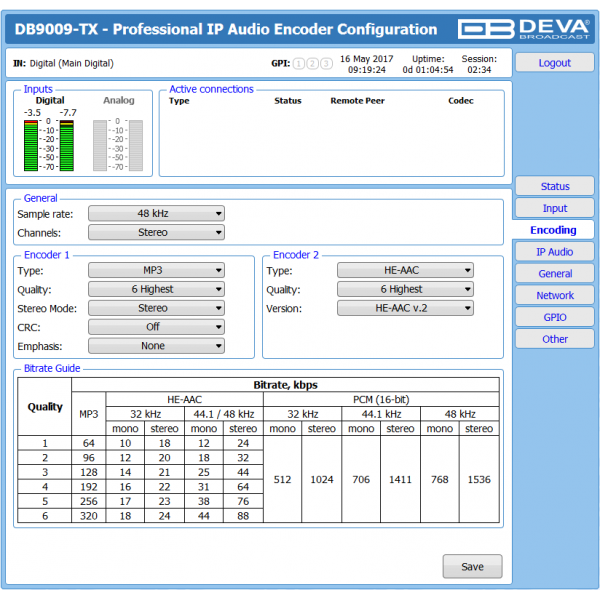The height and width of the screenshot is (600, 600).
Task: Click GPI indicator 1
Action: point(298,64)
